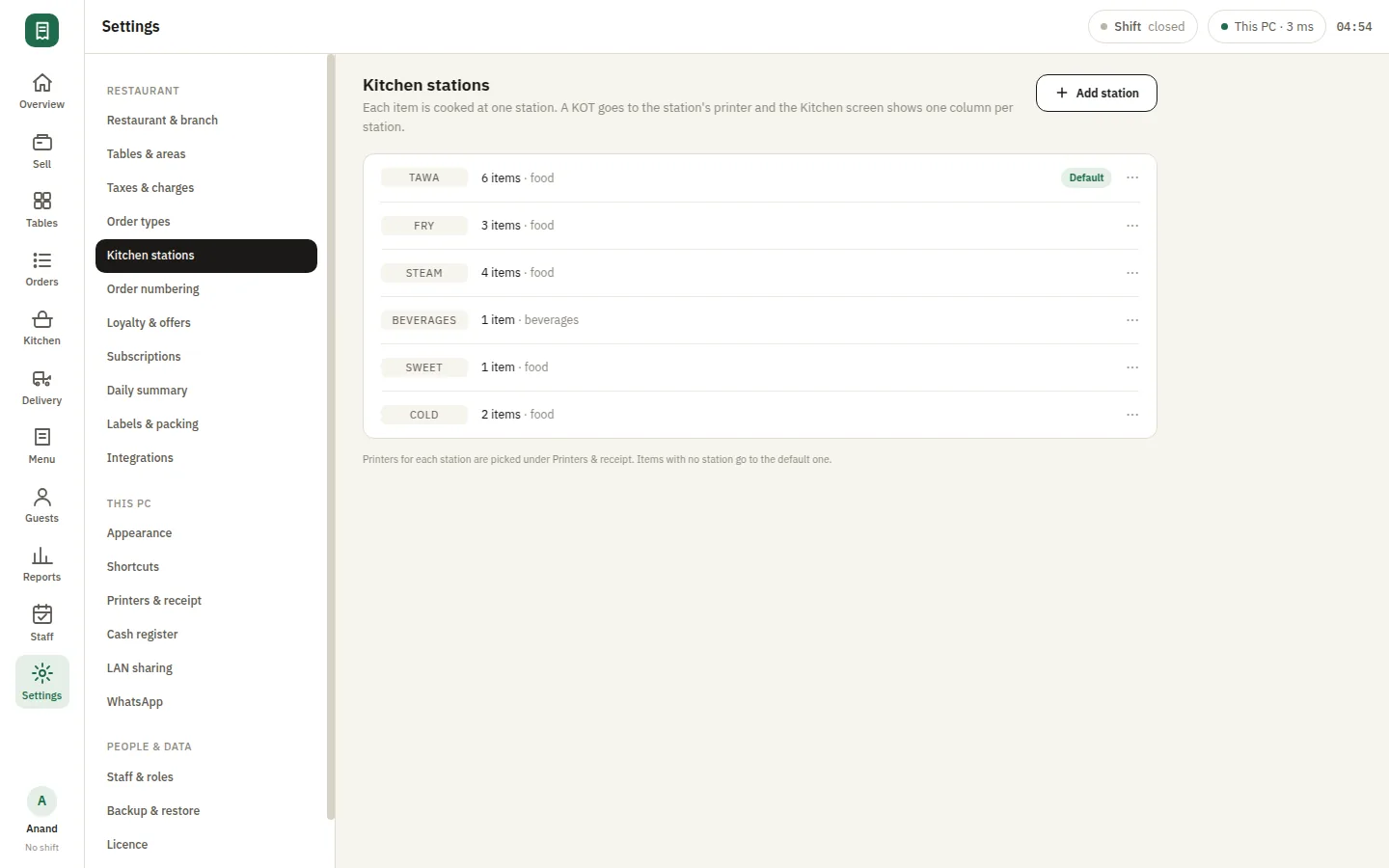Open the Reports chart icon
Screen dimensions: 1389x868
tap(41, 556)
